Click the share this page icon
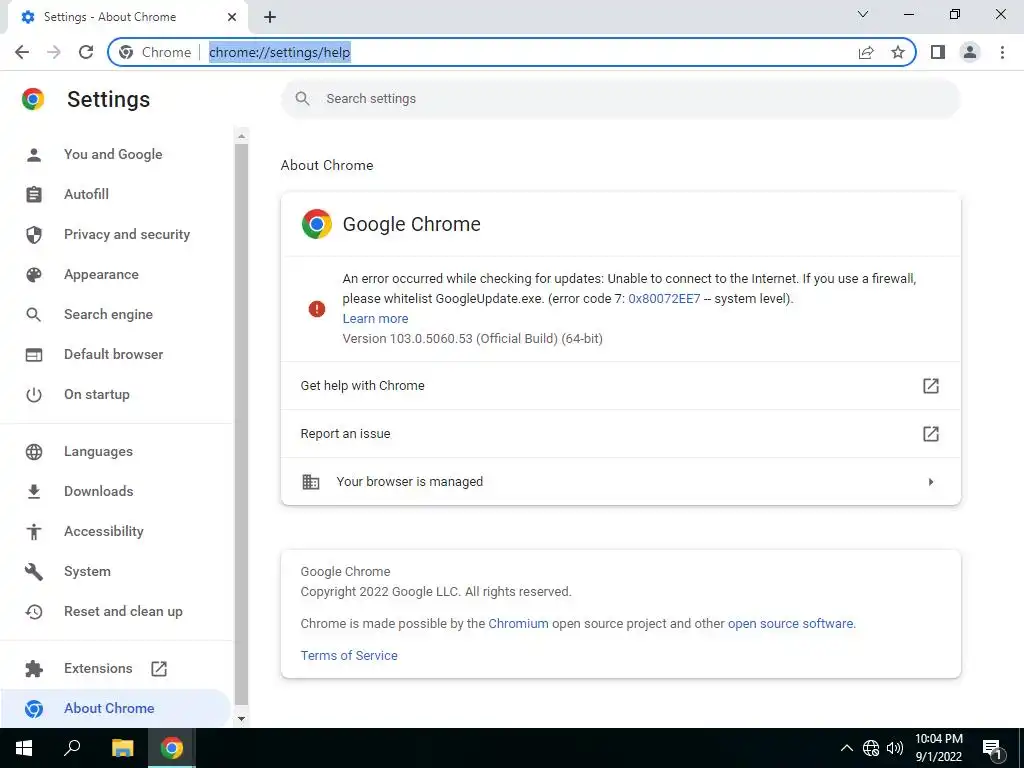The image size is (1024, 768). tap(866, 52)
